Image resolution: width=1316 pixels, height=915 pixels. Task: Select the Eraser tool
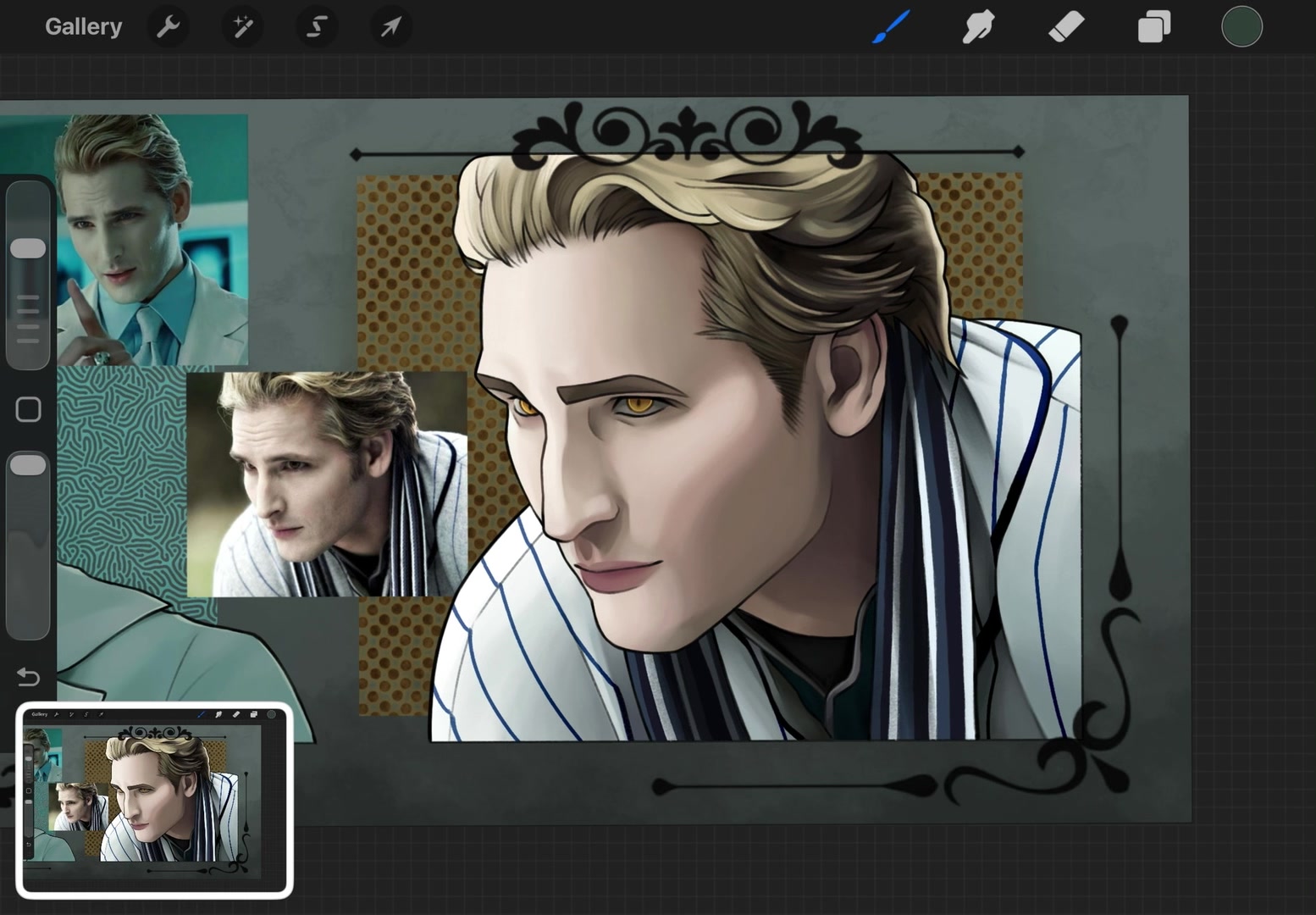[1066, 26]
